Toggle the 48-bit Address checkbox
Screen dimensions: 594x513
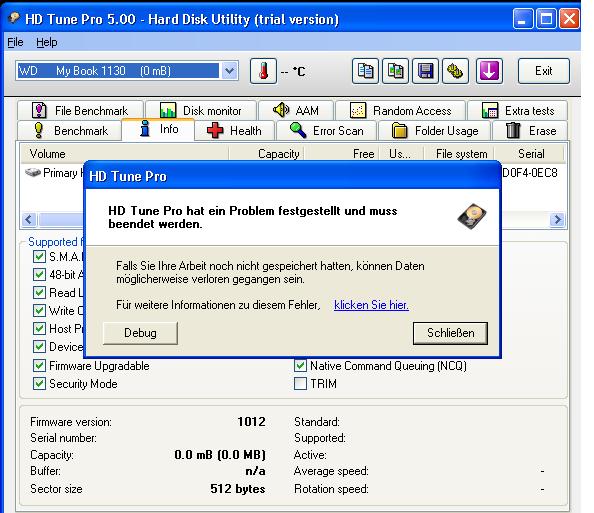[x=39, y=274]
